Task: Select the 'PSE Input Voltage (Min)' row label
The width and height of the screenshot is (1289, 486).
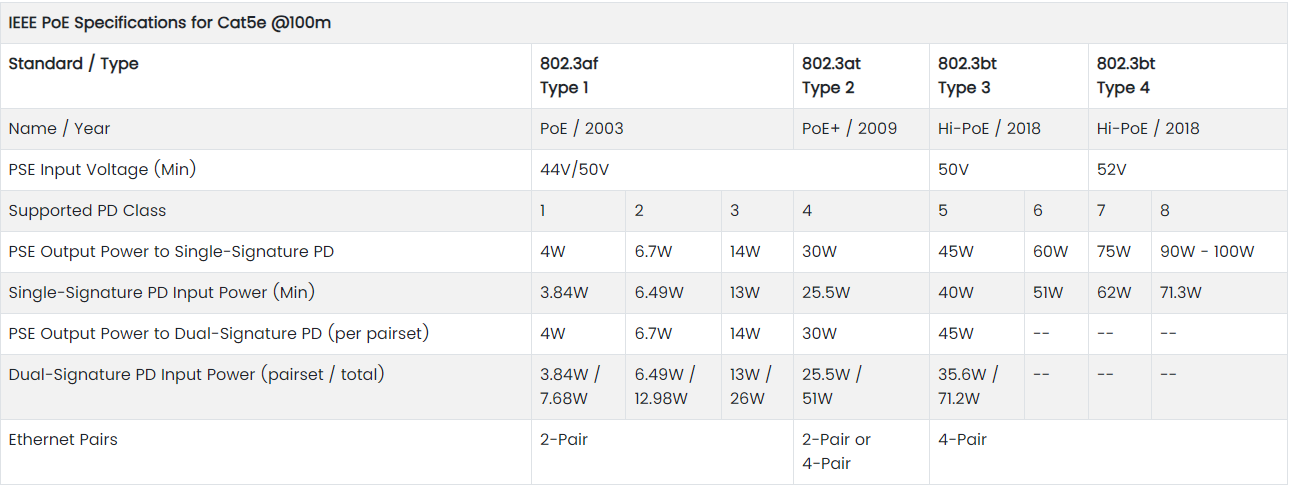Action: pos(102,170)
